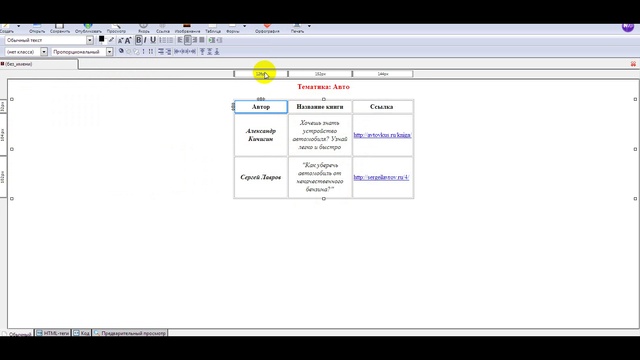Click the double exclamation strong emphasis icon
The image size is (640, 360).
click(151, 51)
